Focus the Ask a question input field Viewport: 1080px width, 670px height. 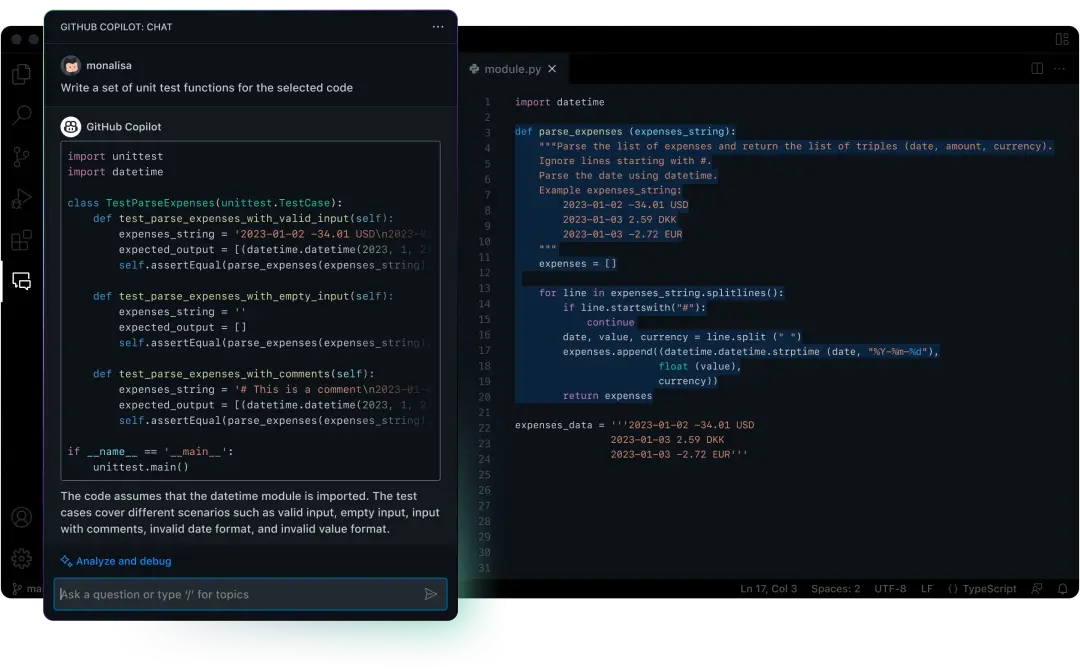(x=251, y=594)
